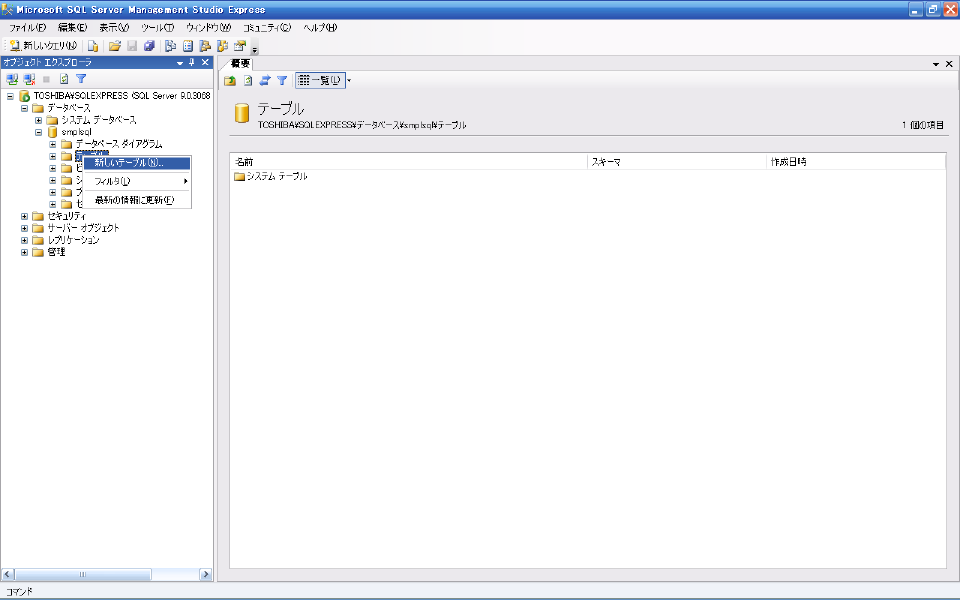Click the Object Explorer horizontal scrollbar thumb

coord(83,574)
